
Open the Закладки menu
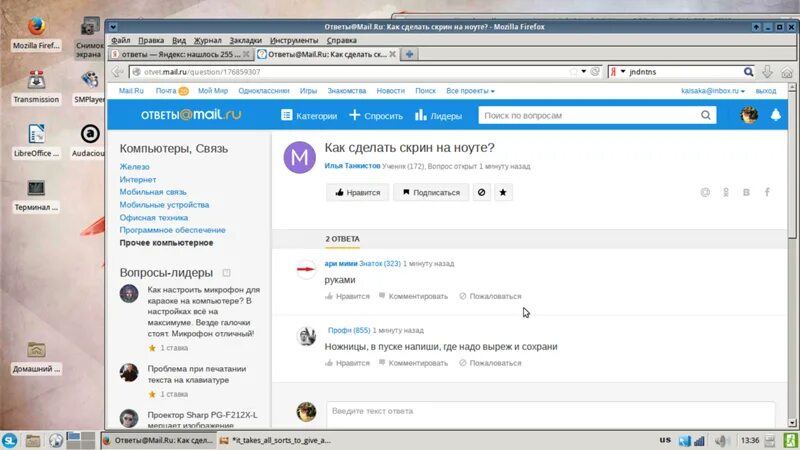pyautogui.click(x=245, y=40)
